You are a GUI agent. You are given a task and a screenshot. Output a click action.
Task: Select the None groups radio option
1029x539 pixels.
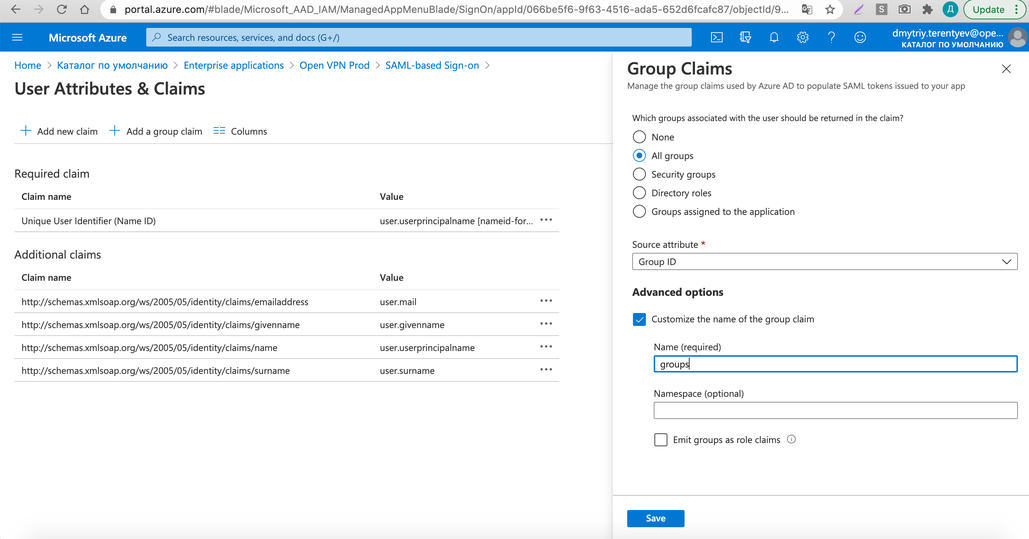click(639, 137)
